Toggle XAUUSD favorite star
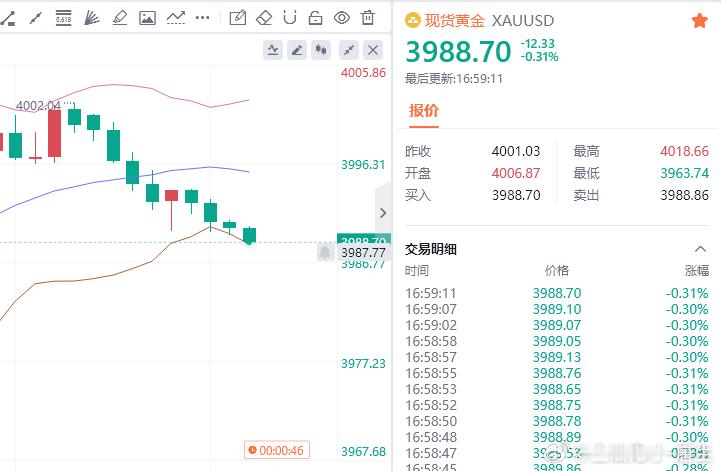Screen dimensions: 721x471 pos(699,21)
